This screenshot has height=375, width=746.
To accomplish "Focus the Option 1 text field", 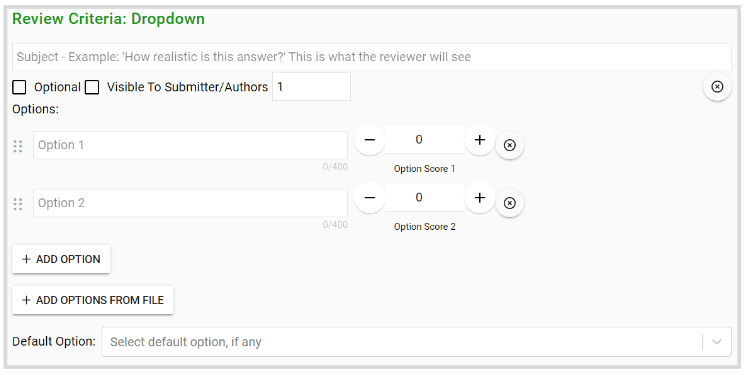I will 190,145.
